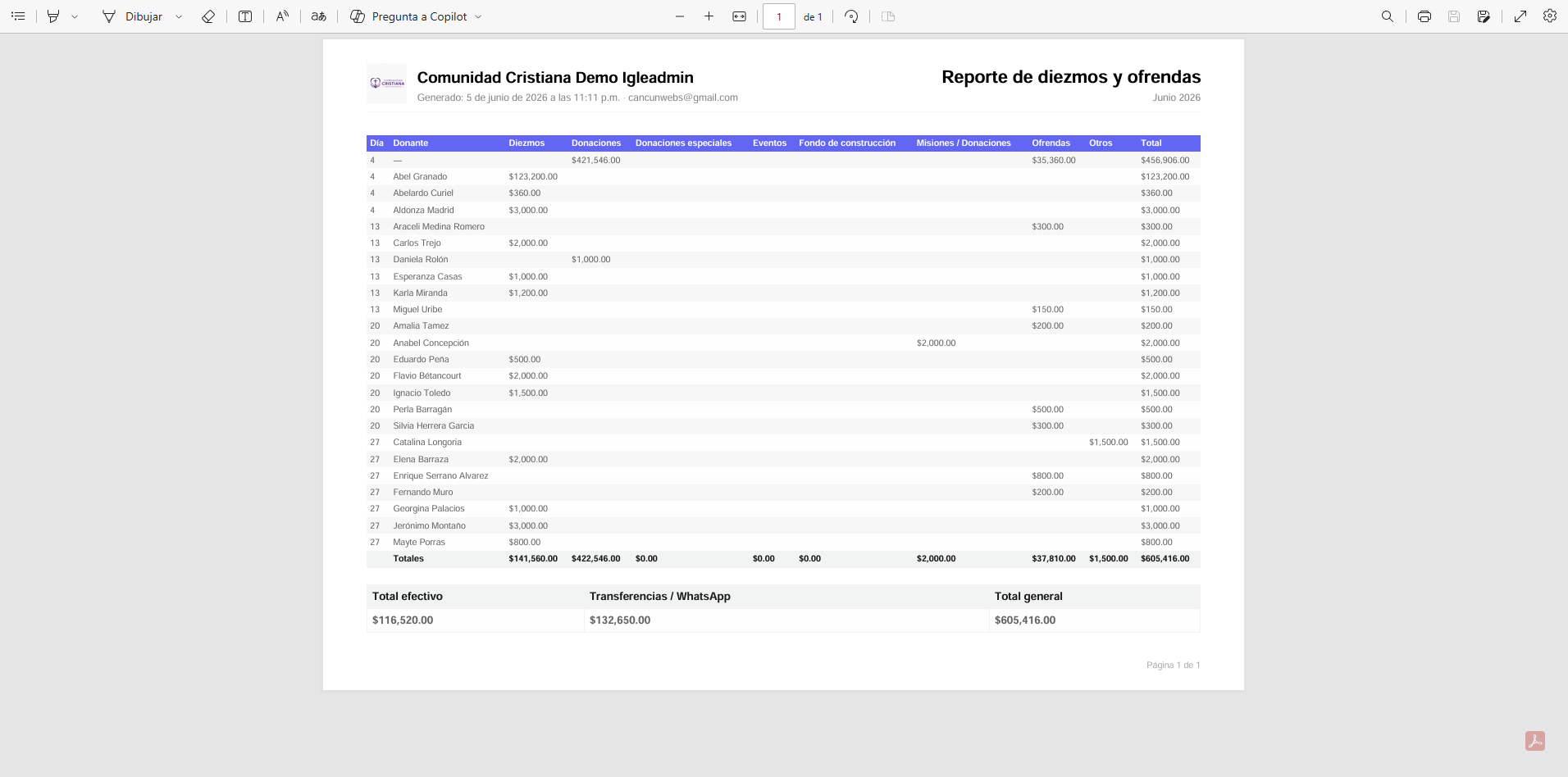Click the '$35,360.00' Ofrendas value
Screen dimensions: 1568x777
(1054, 160)
